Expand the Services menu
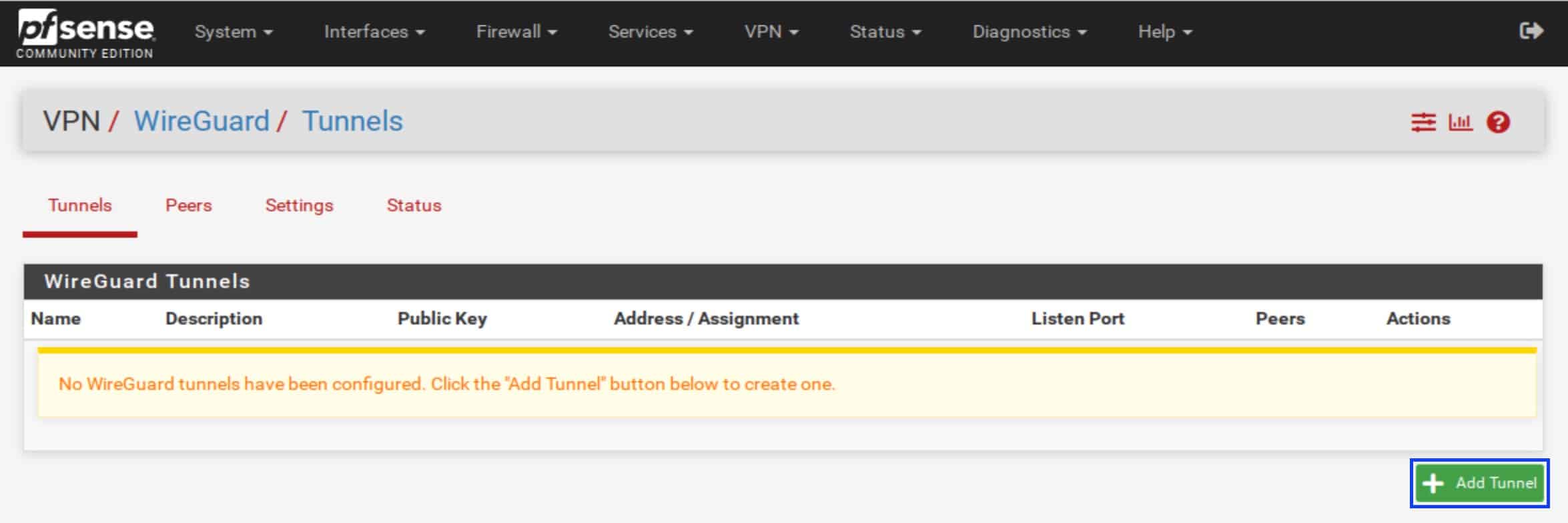1568x523 pixels. (651, 31)
